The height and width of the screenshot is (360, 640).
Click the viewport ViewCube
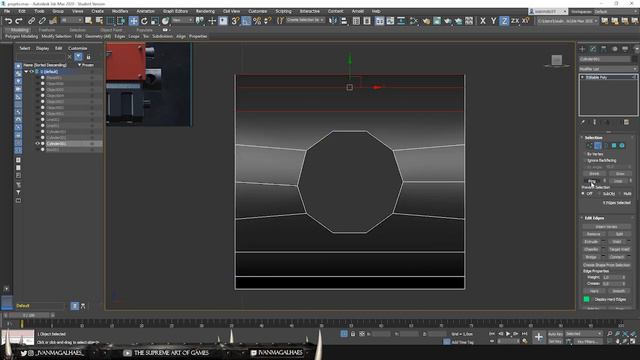pyautogui.click(x=557, y=60)
